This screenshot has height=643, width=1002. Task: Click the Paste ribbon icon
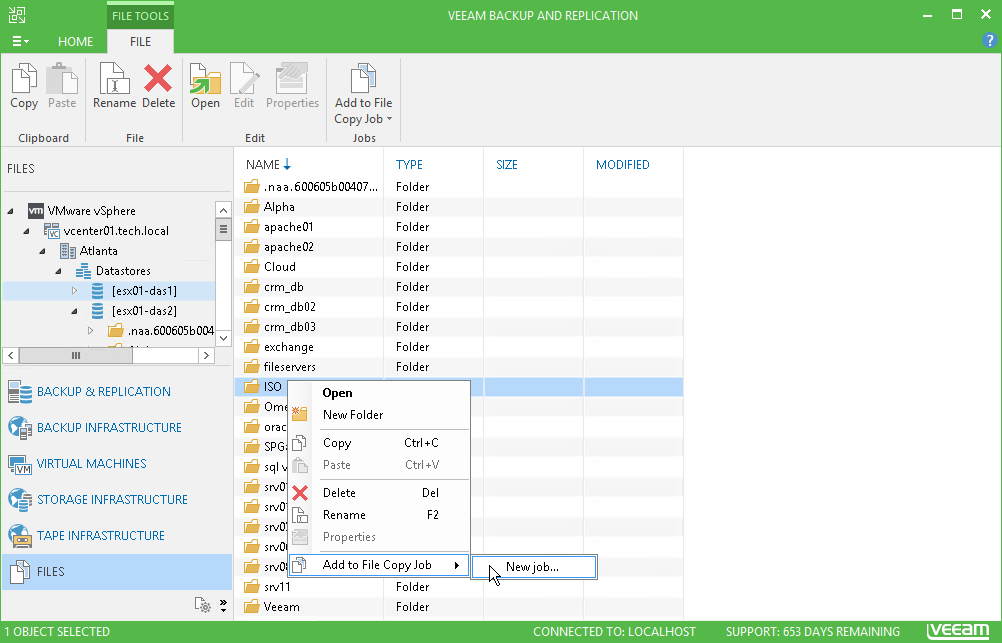coord(62,79)
